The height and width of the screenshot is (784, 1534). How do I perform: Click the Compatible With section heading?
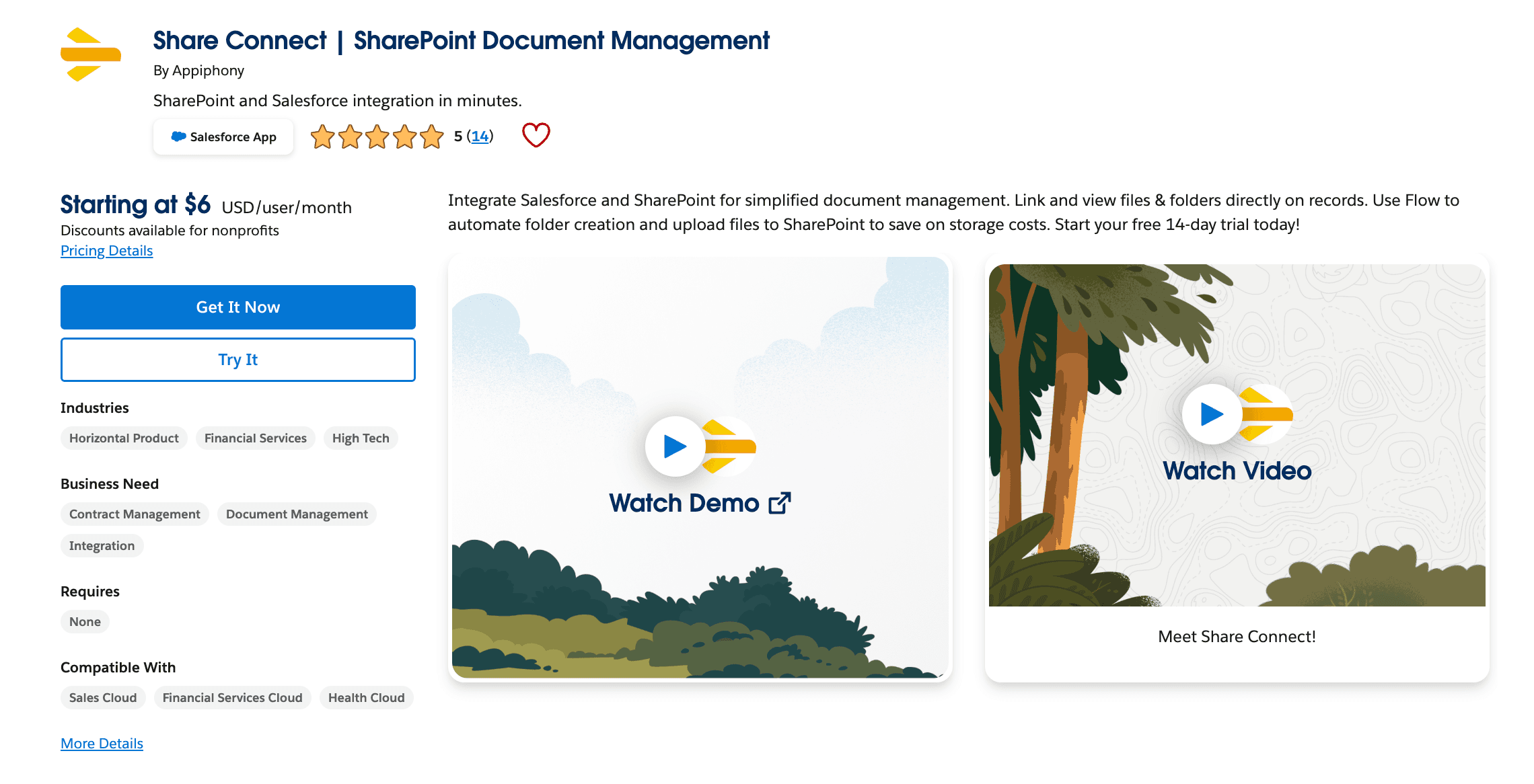click(x=118, y=668)
